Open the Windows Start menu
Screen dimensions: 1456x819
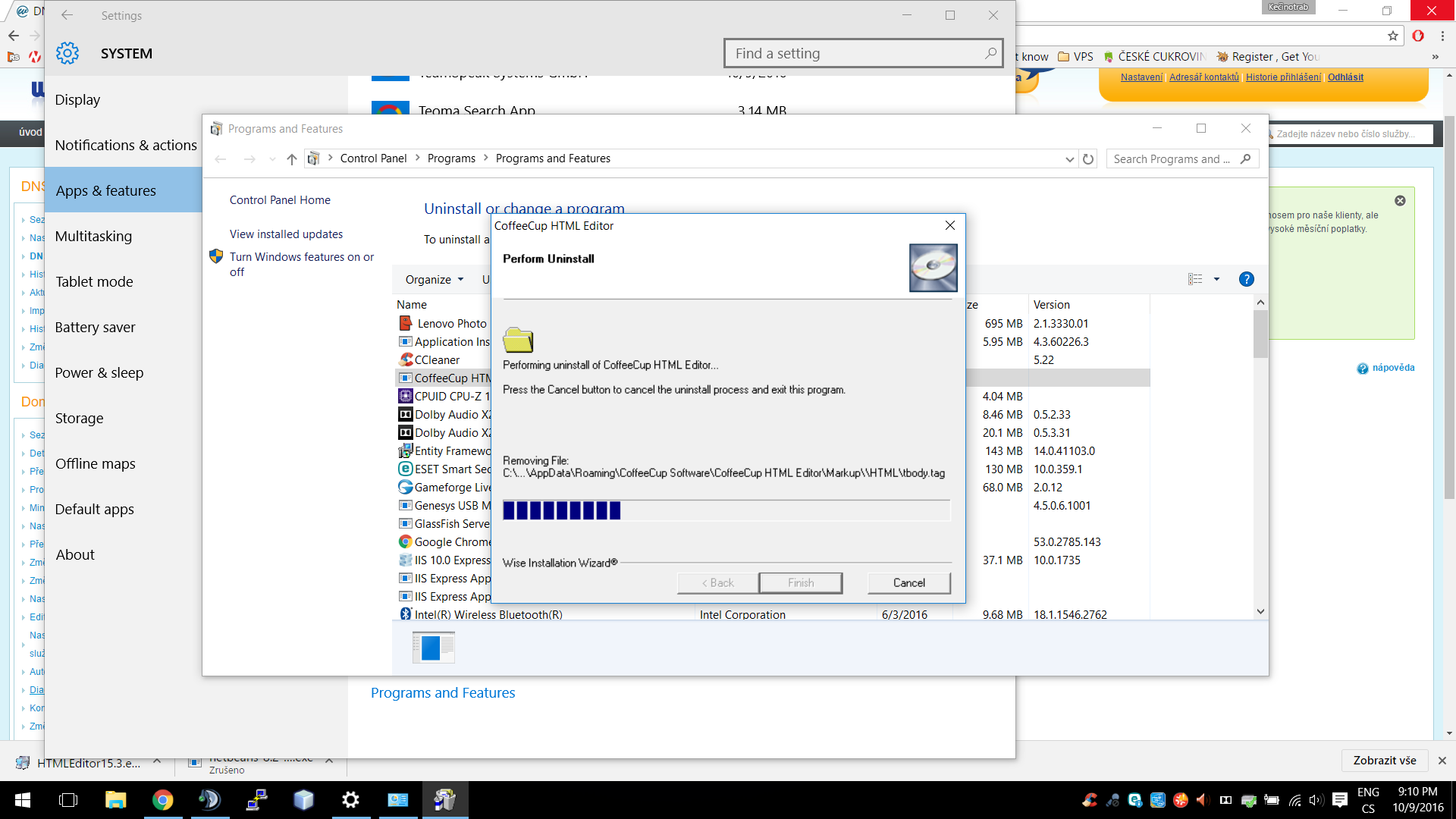[22, 800]
